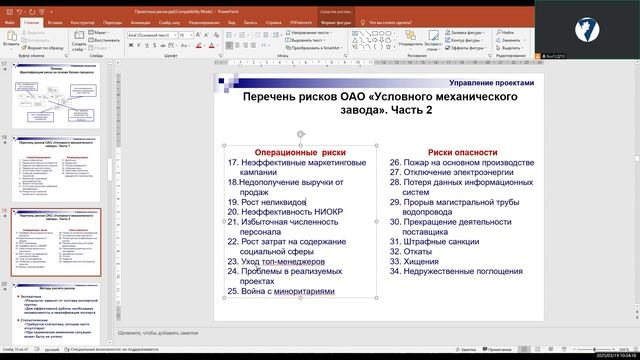This screenshot has width=640, height=360.
Task: Click the Tell Me search box
Action: tap(386, 23)
